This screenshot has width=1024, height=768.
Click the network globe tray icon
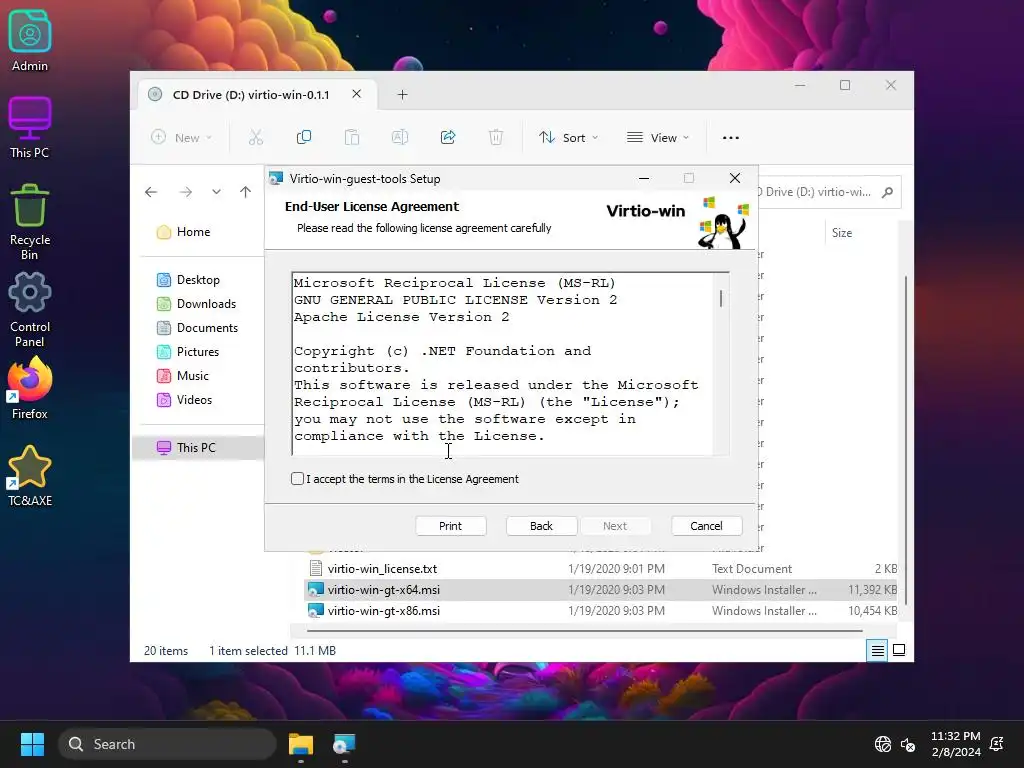tap(883, 744)
